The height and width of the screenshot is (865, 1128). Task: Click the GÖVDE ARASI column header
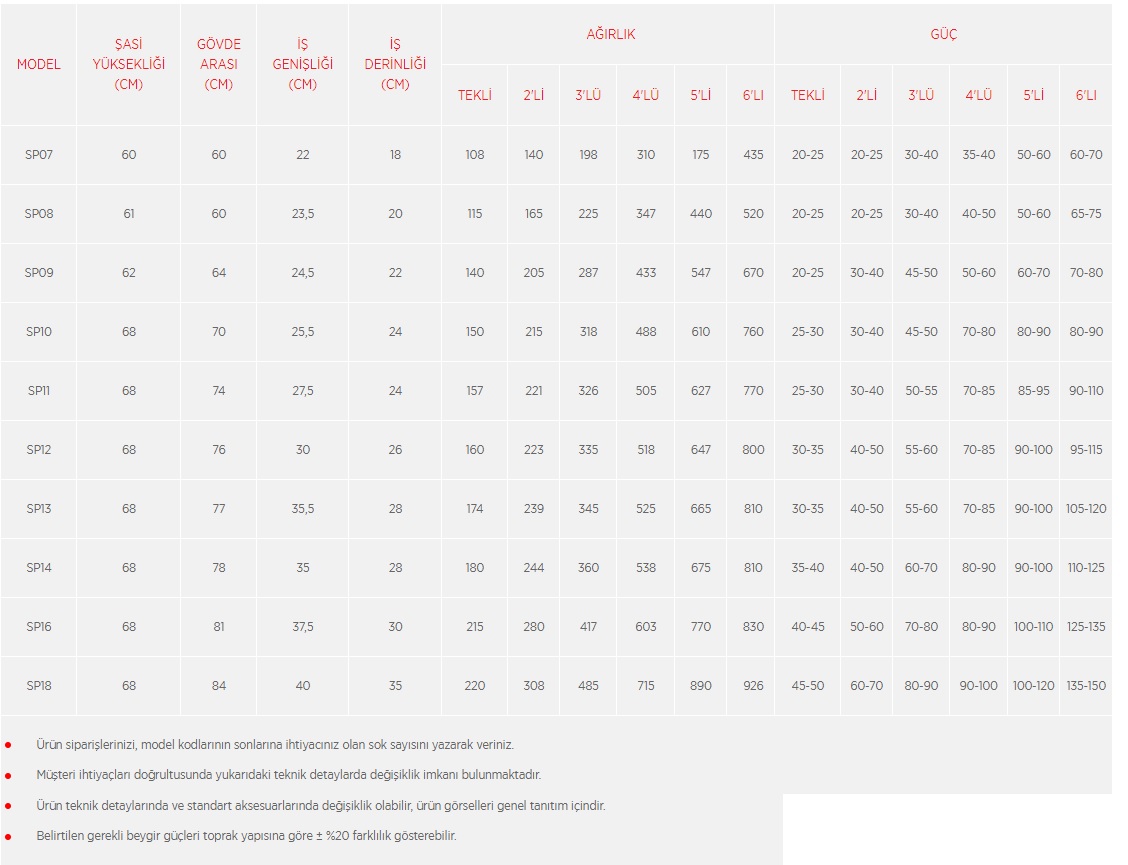[219, 64]
